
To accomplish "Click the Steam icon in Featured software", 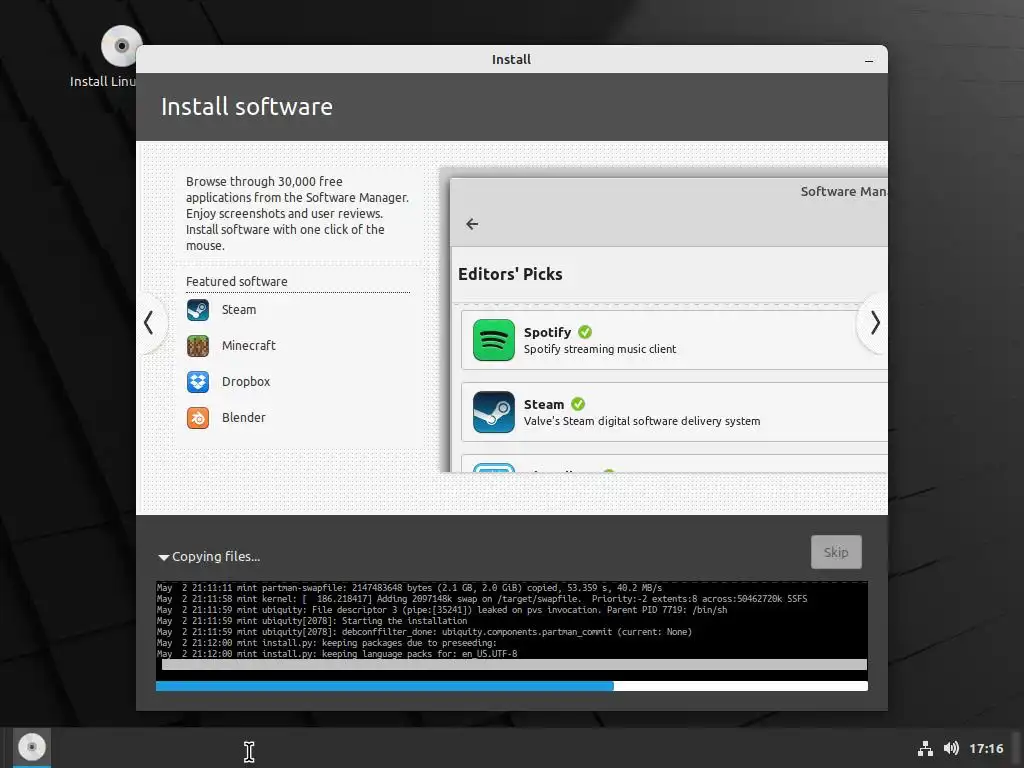I will click(x=198, y=310).
